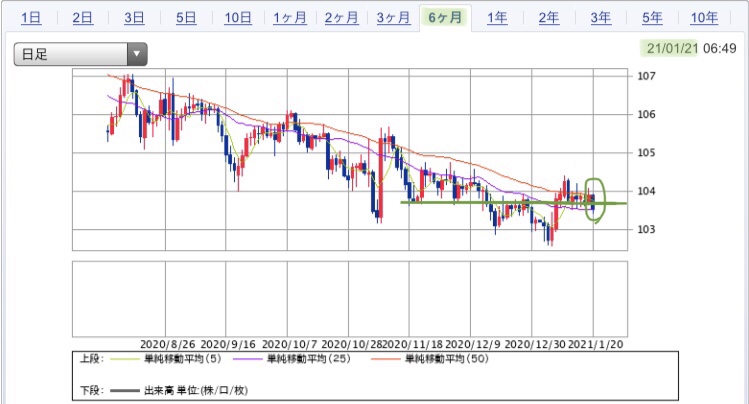Select the 2日 period tab
Screen dimensions: 749x404
click(x=83, y=17)
